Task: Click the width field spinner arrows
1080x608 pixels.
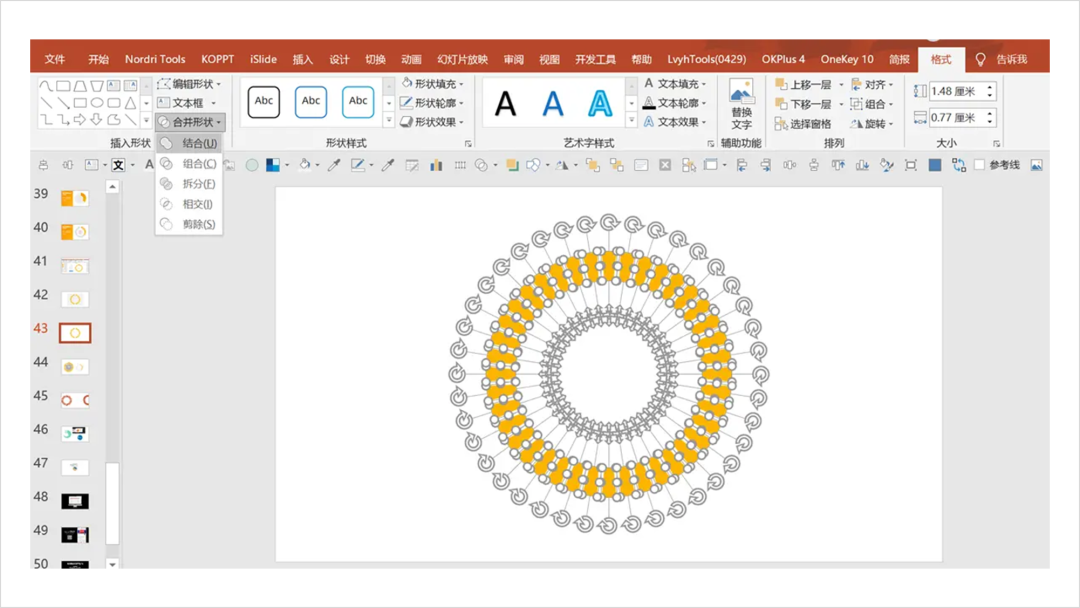Action: 990,118
